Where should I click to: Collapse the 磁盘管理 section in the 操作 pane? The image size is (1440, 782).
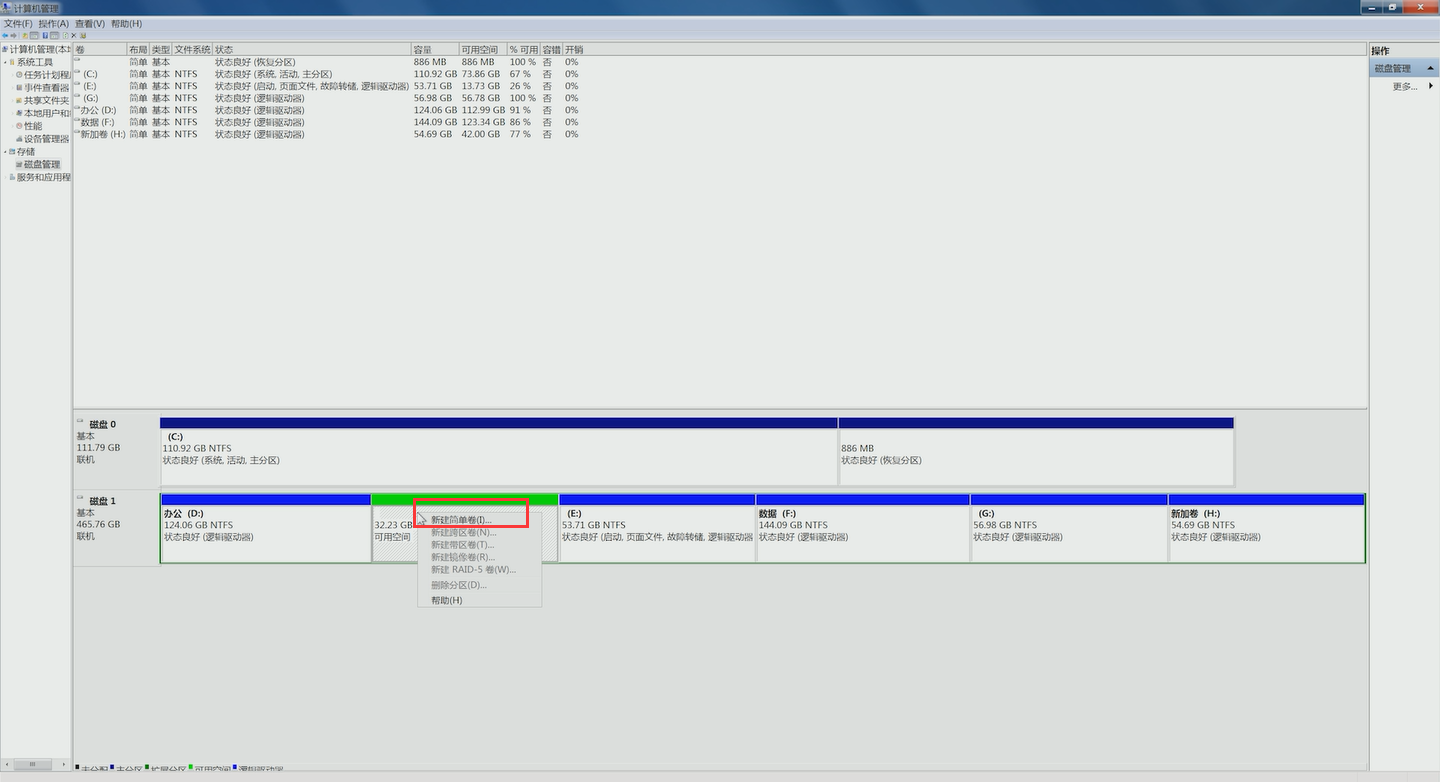1431,68
